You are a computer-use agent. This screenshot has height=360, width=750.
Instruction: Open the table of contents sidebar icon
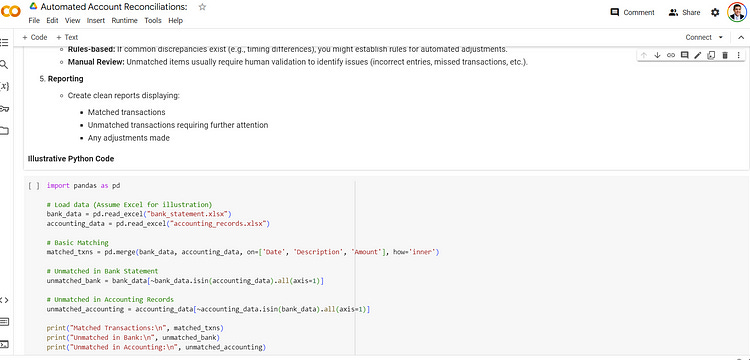tap(4, 43)
